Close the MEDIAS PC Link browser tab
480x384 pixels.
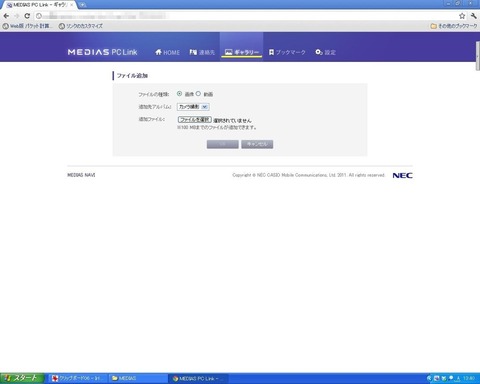tap(71, 5)
